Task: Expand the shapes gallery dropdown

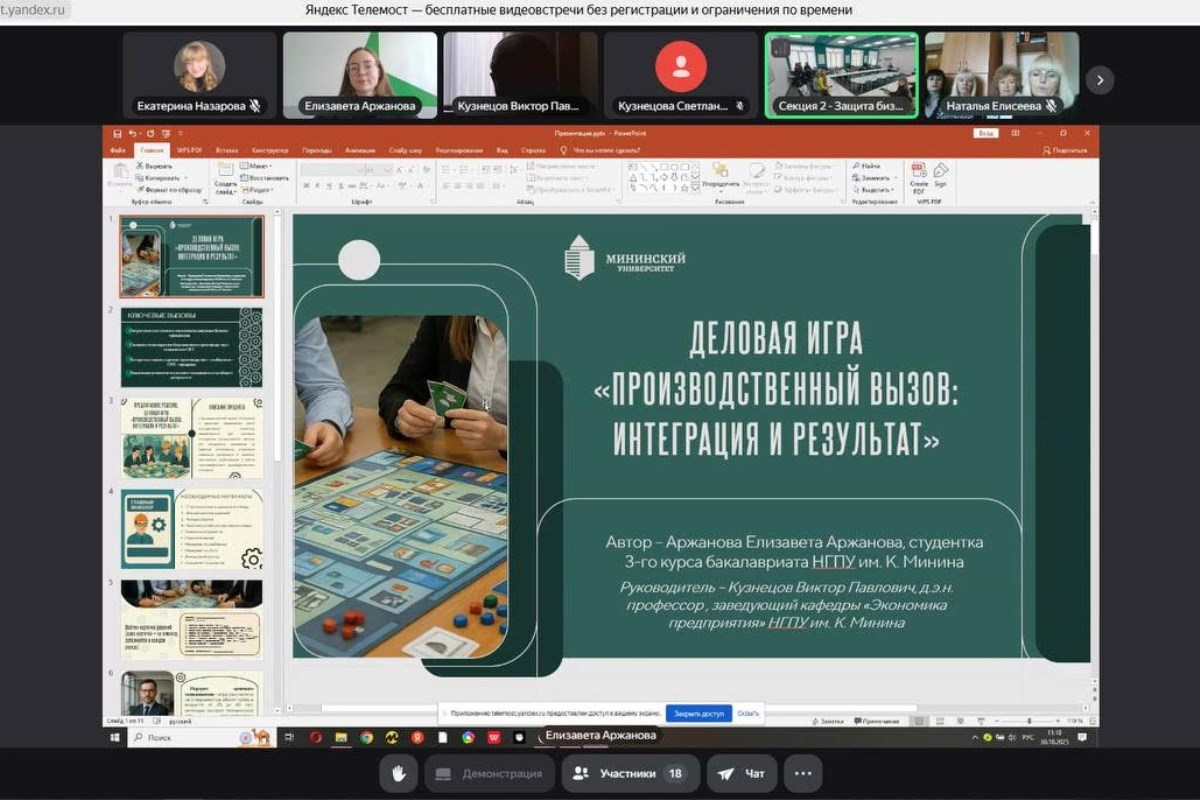Action: point(695,188)
